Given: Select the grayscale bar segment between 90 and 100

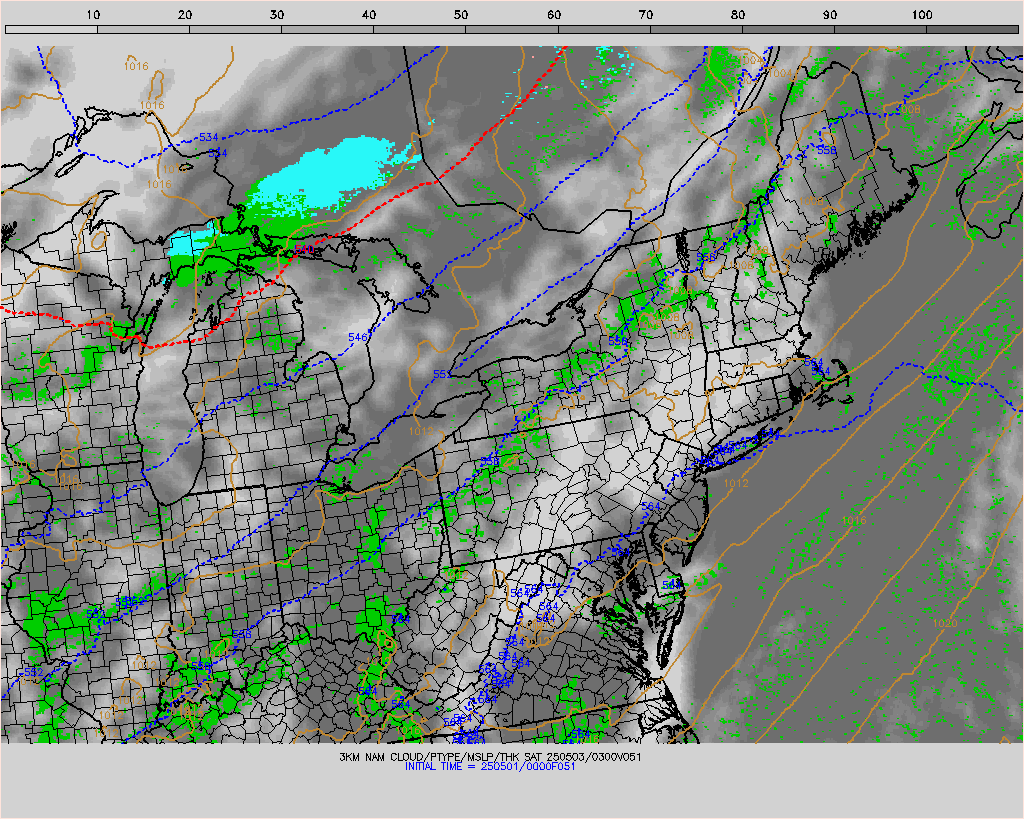Looking at the screenshot, I should pyautogui.click(x=880, y=29).
